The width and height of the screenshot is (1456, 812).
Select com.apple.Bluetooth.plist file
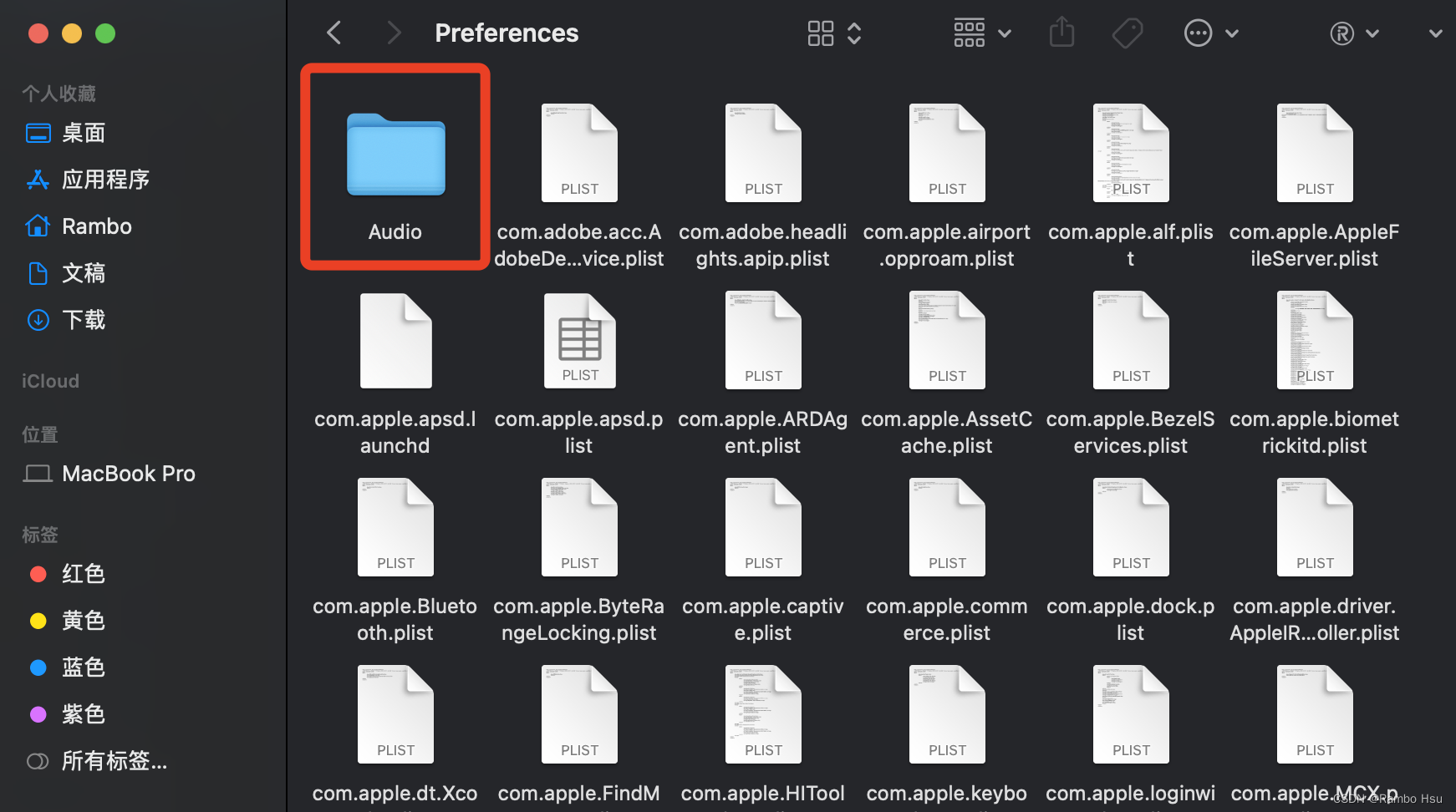point(395,527)
